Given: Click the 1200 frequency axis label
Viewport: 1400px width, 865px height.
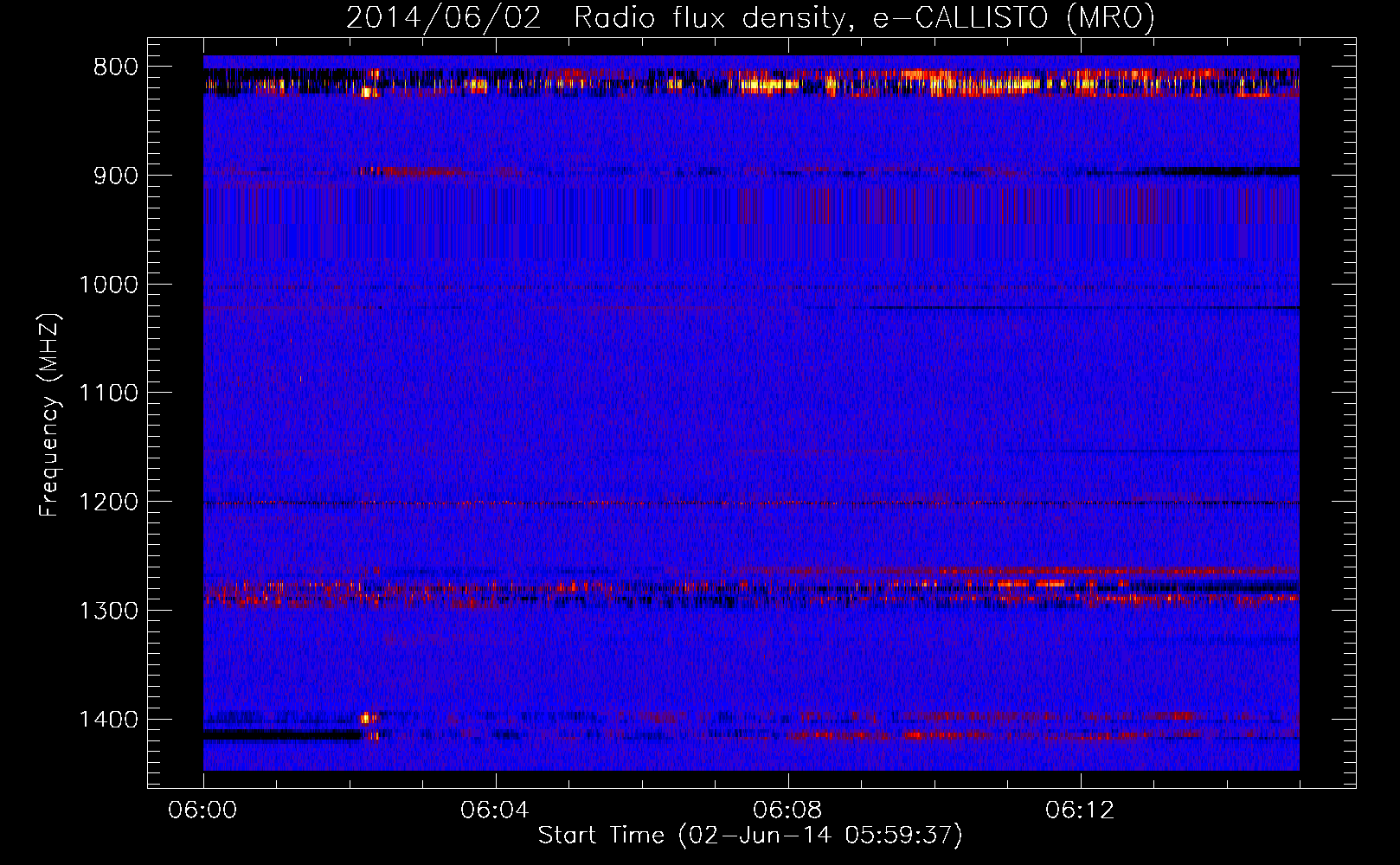Looking at the screenshot, I should coord(108,503).
